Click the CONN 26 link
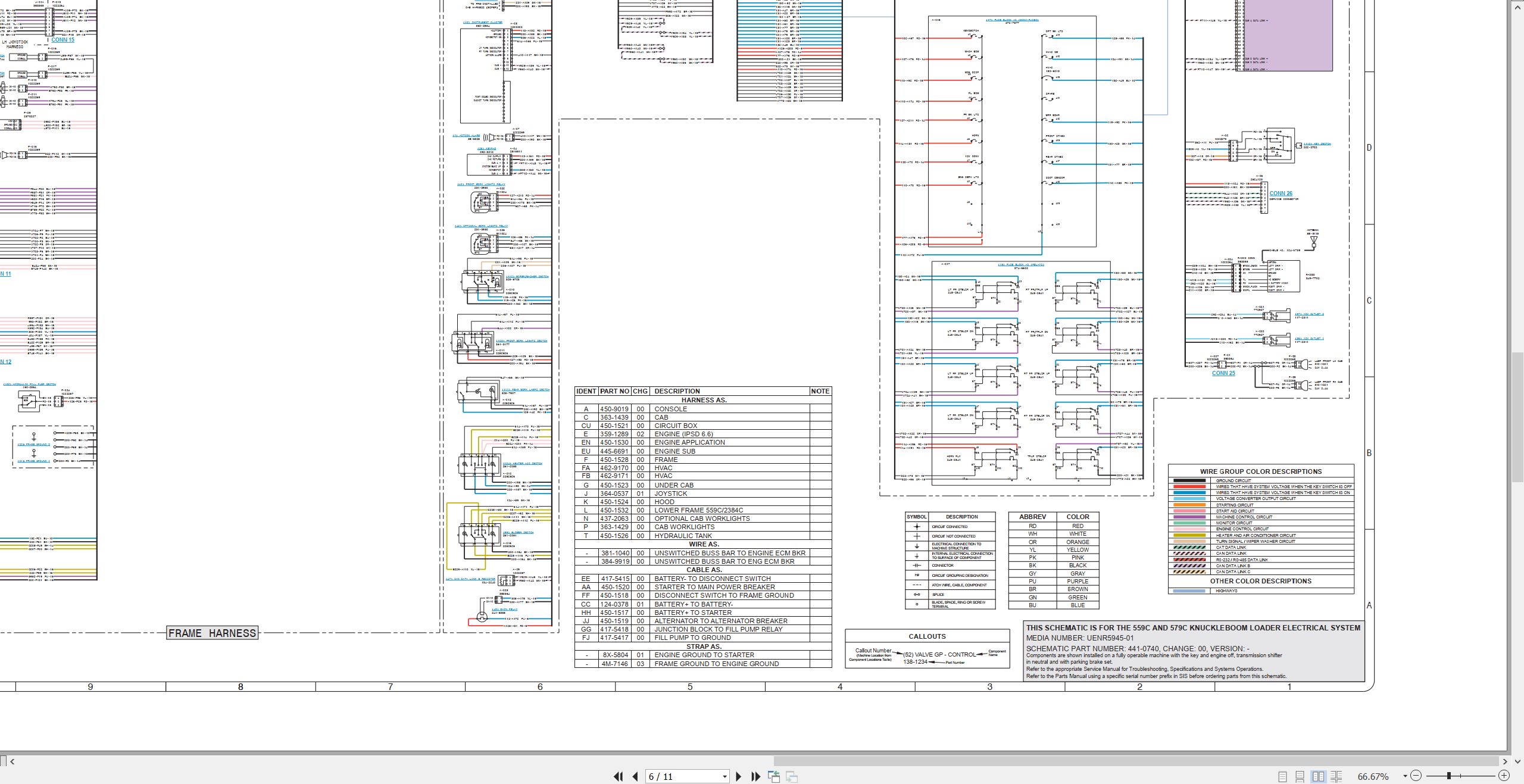The height and width of the screenshot is (784, 1524). (1281, 193)
